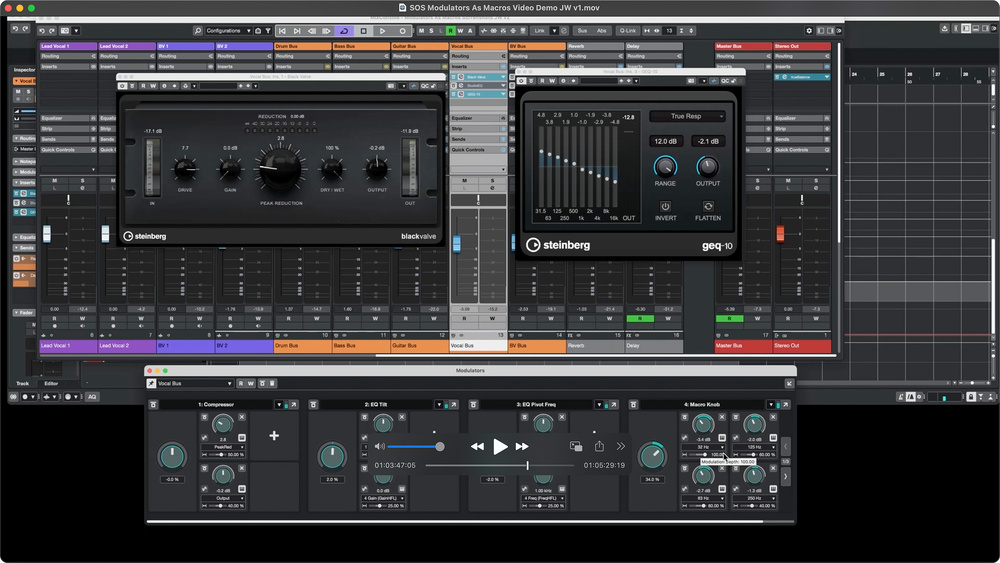Click the trash icon in the Modulators toolbar
The width and height of the screenshot is (1000, 563).
pos(272,384)
